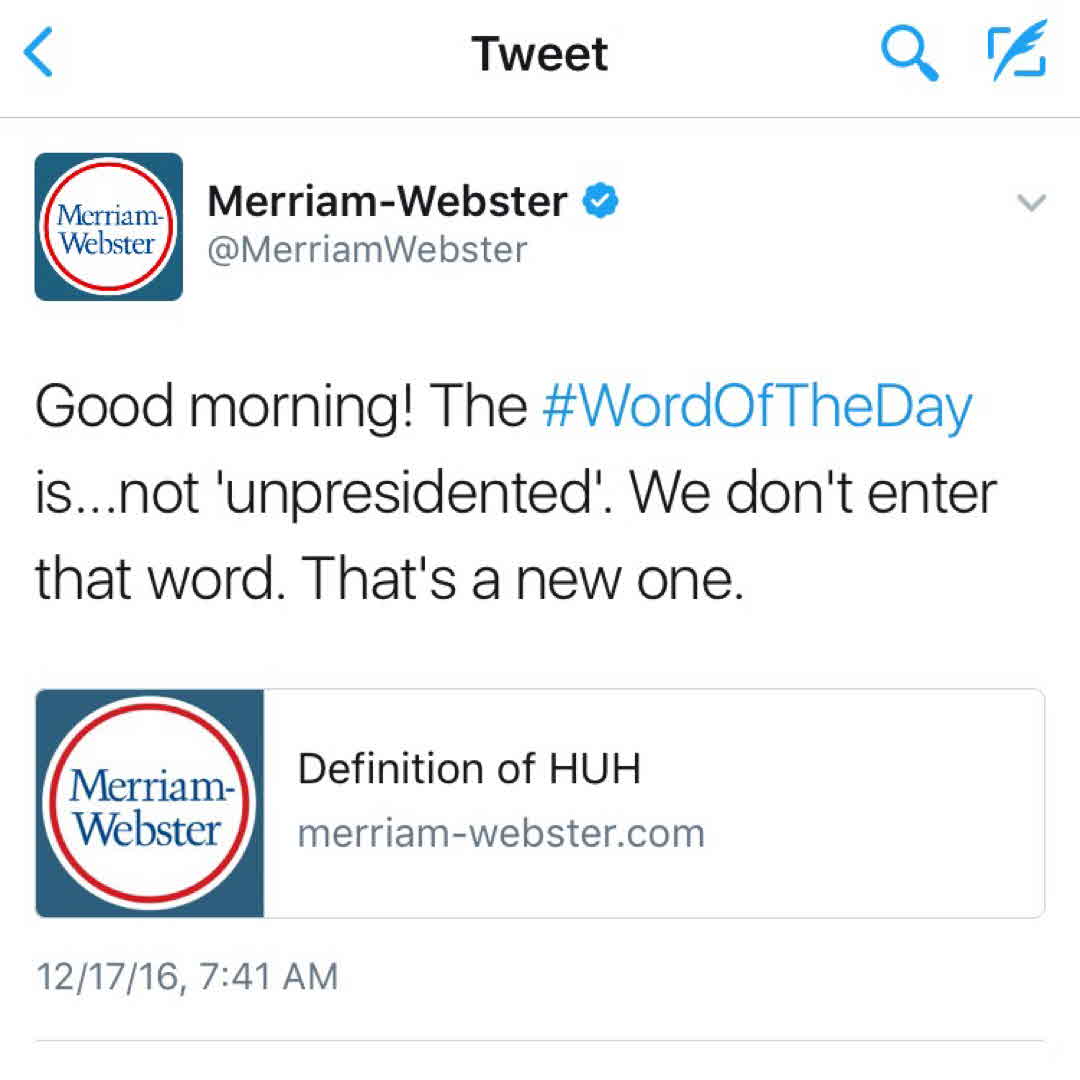The height and width of the screenshot is (1080, 1080).
Task: Click the Merriam-Webster logo in the link card
Action: pyautogui.click(x=150, y=803)
